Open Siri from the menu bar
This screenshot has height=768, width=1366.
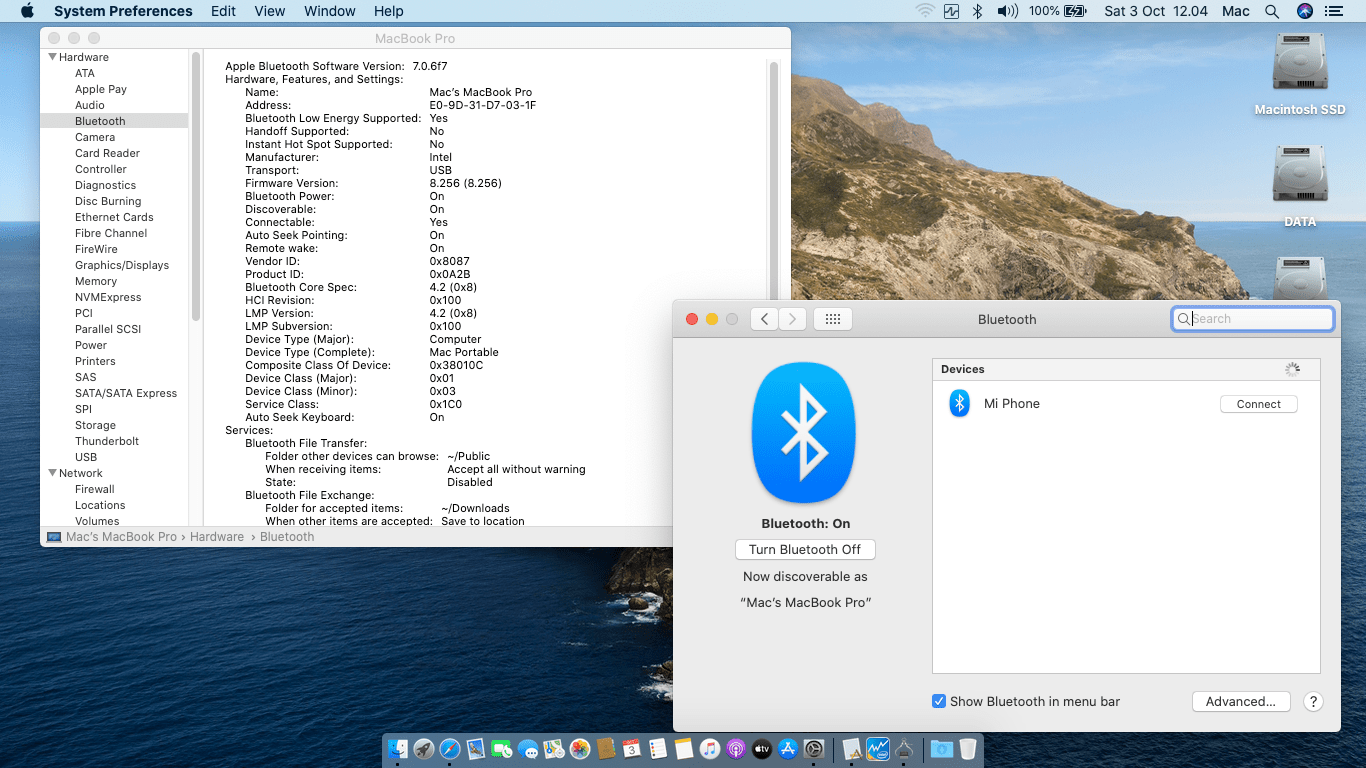[x=1304, y=11]
